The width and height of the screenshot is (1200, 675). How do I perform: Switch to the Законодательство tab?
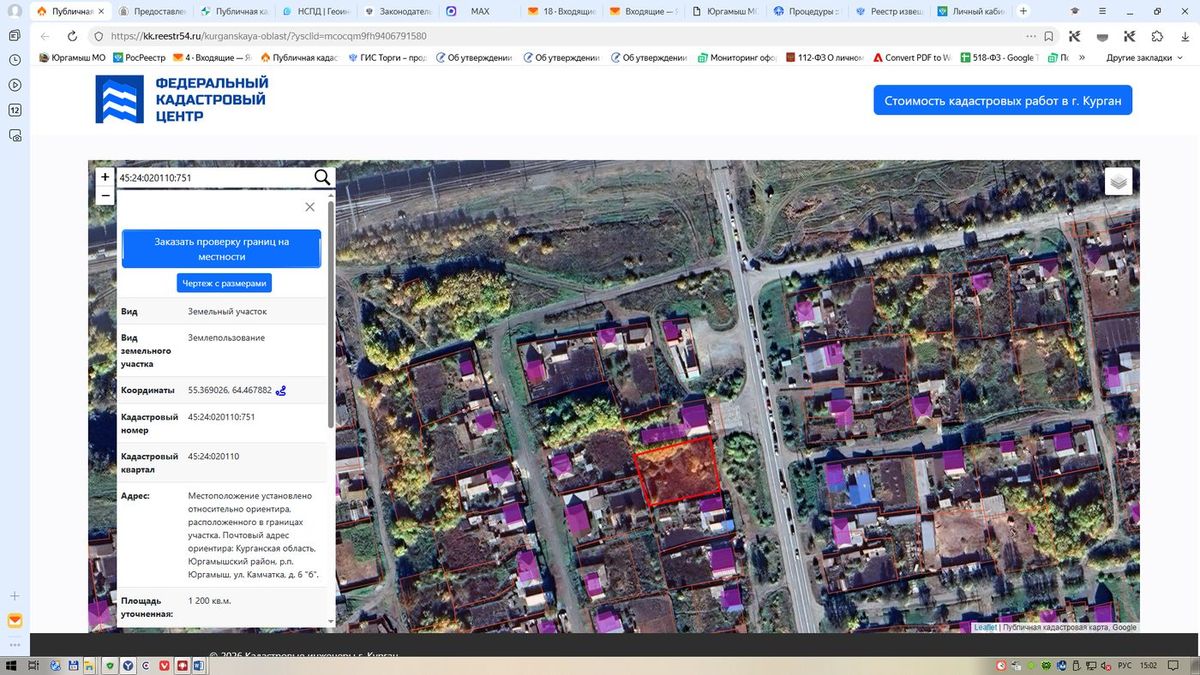pyautogui.click(x=396, y=11)
